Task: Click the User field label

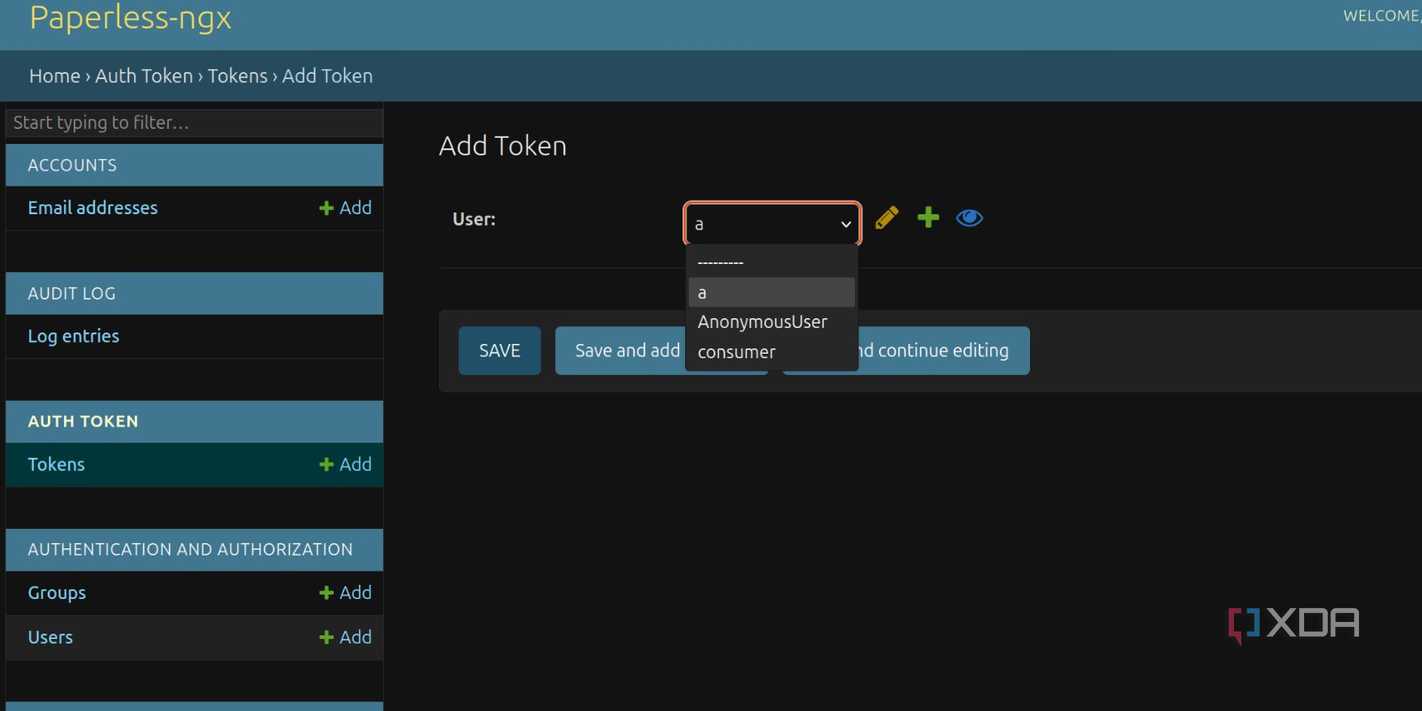Action: click(474, 219)
